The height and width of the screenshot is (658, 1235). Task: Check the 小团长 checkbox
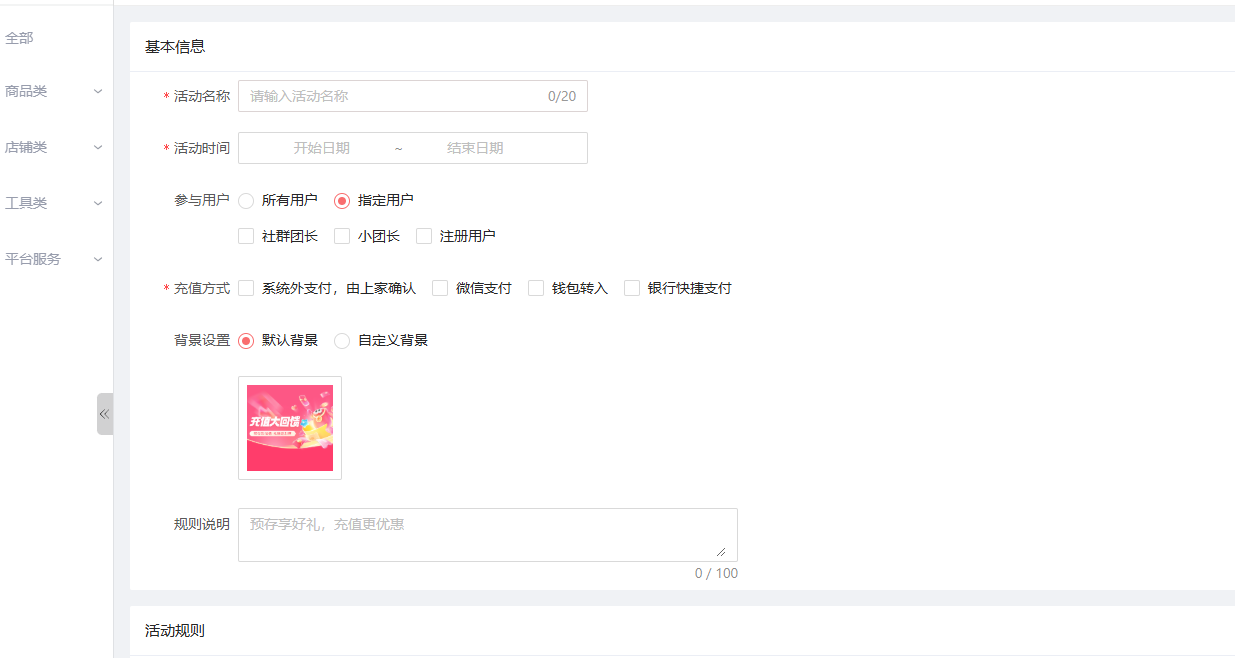click(342, 237)
